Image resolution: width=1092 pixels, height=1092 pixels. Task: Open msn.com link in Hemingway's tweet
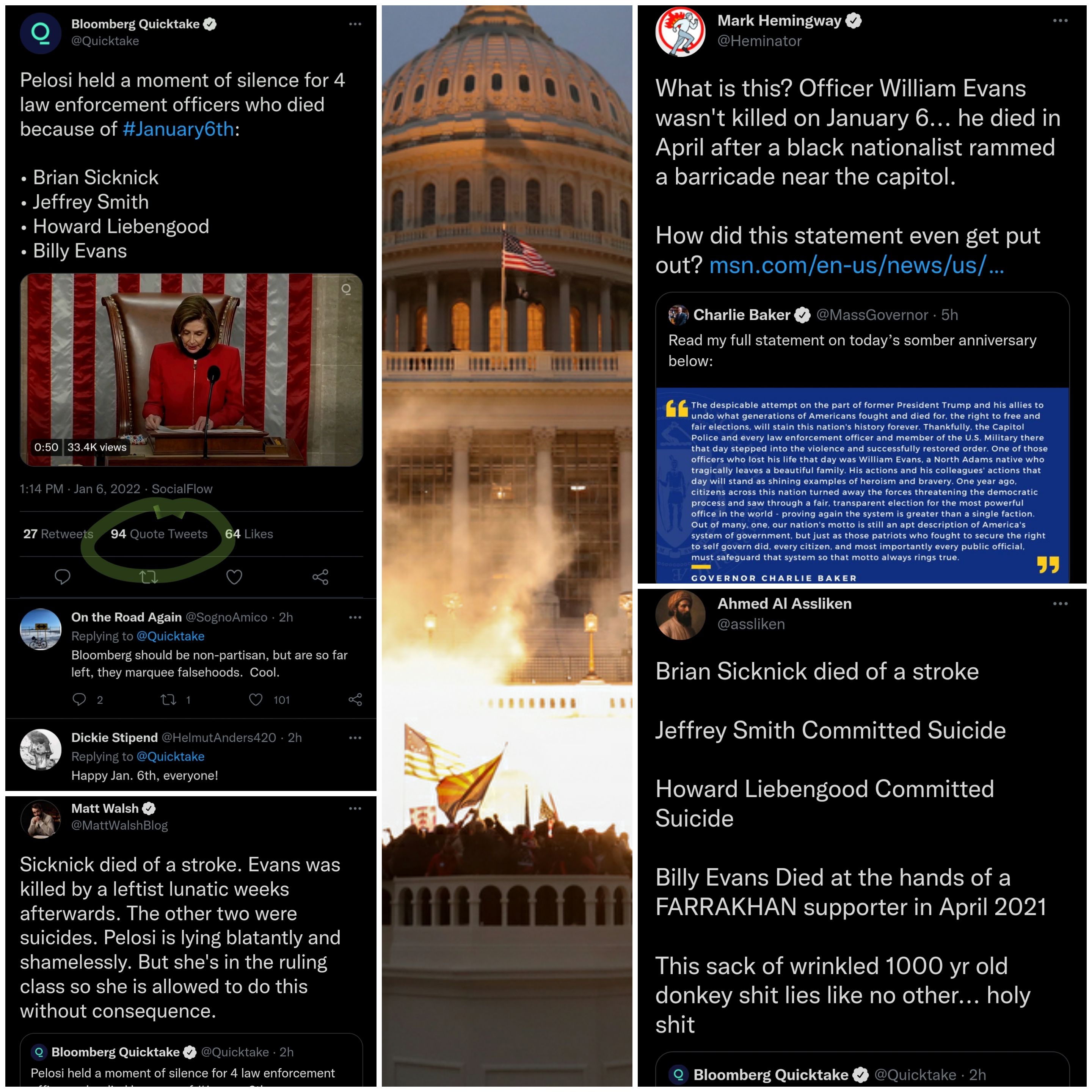click(x=856, y=265)
